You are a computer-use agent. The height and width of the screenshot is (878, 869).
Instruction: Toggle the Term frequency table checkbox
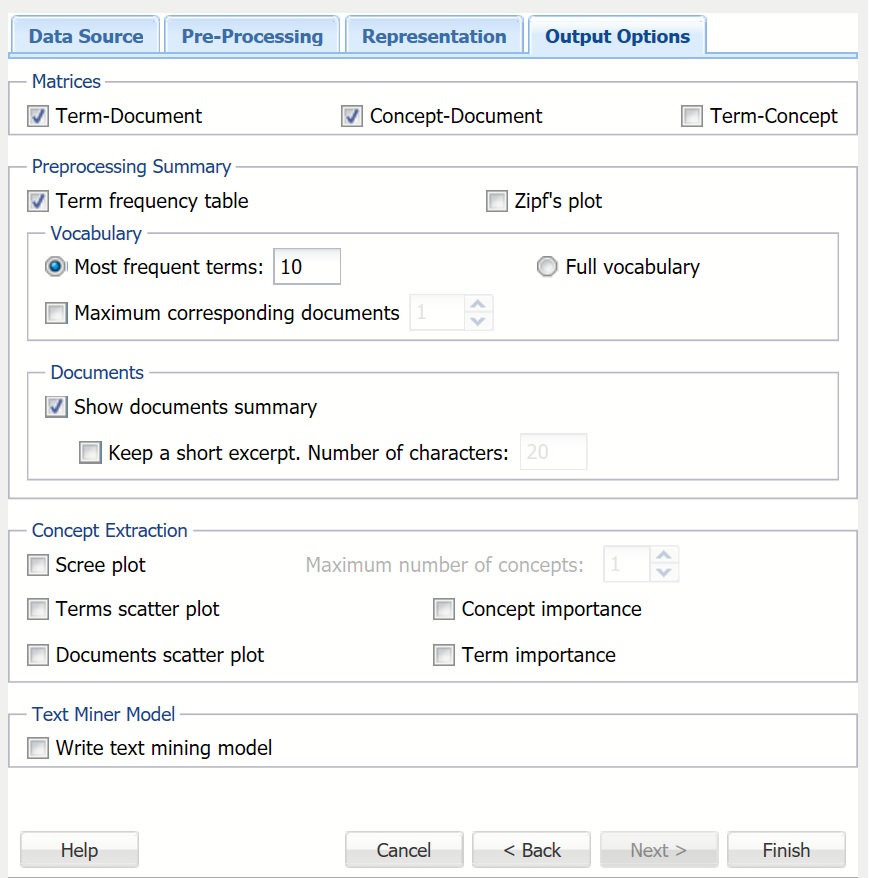click(x=38, y=201)
